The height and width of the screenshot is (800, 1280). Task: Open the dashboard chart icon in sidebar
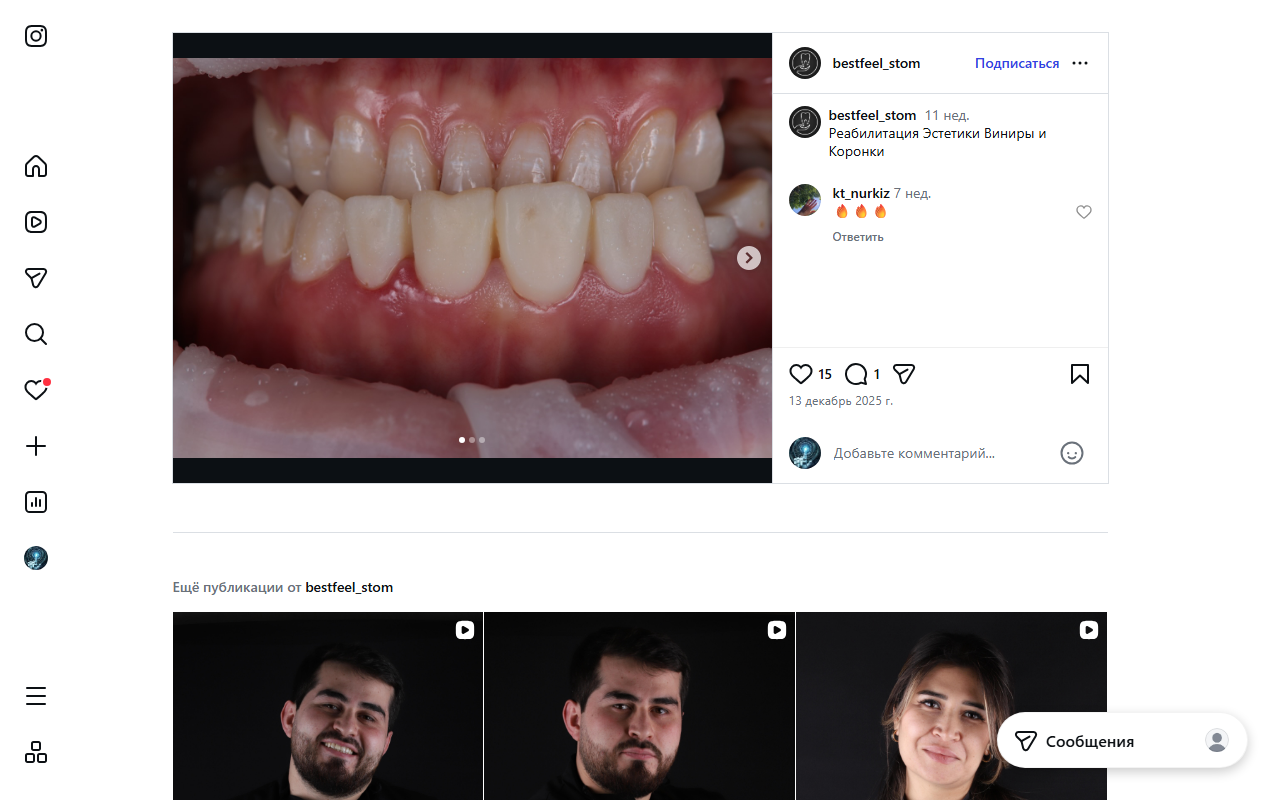point(36,502)
